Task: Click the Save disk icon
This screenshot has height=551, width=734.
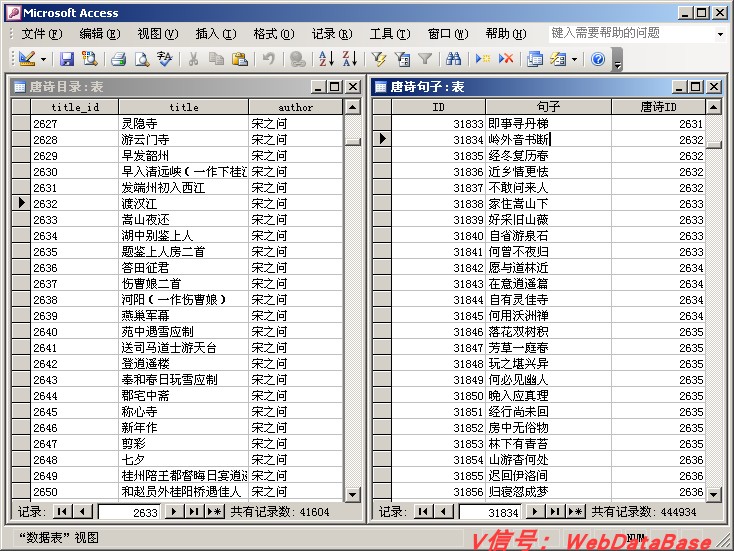Action: tap(67, 59)
